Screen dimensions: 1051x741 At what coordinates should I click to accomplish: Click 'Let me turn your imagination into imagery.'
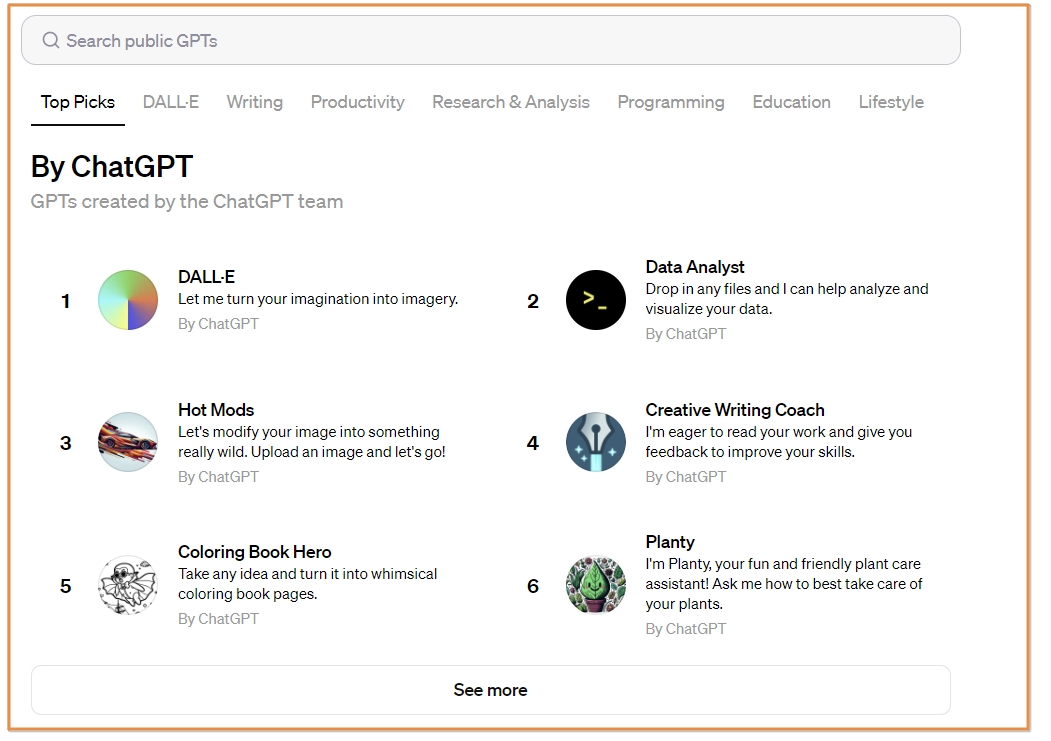coord(318,299)
